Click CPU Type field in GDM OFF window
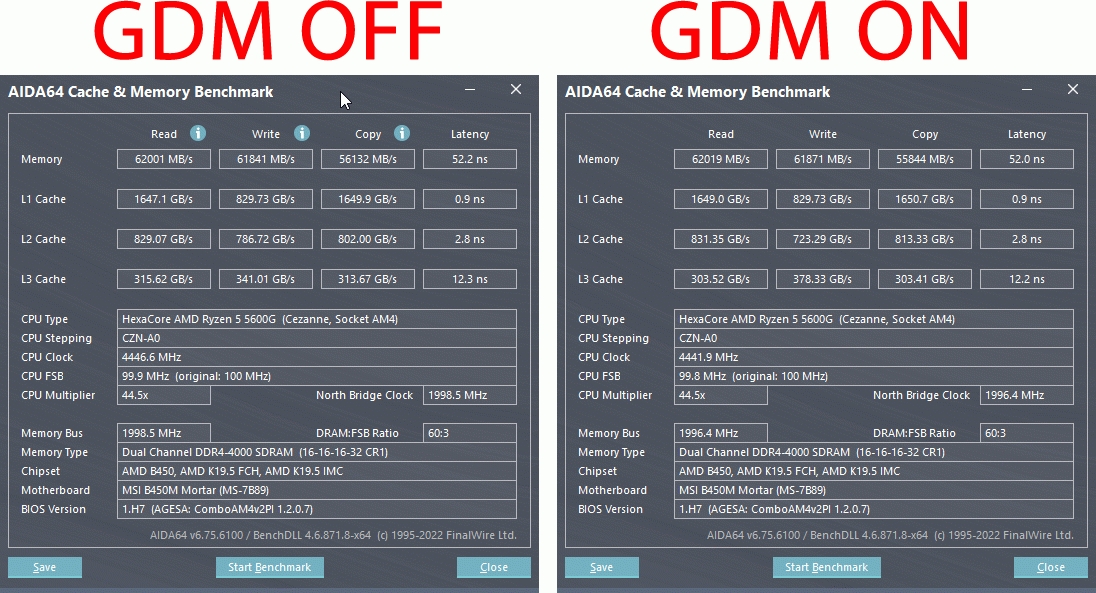The width and height of the screenshot is (1096, 593). point(317,319)
